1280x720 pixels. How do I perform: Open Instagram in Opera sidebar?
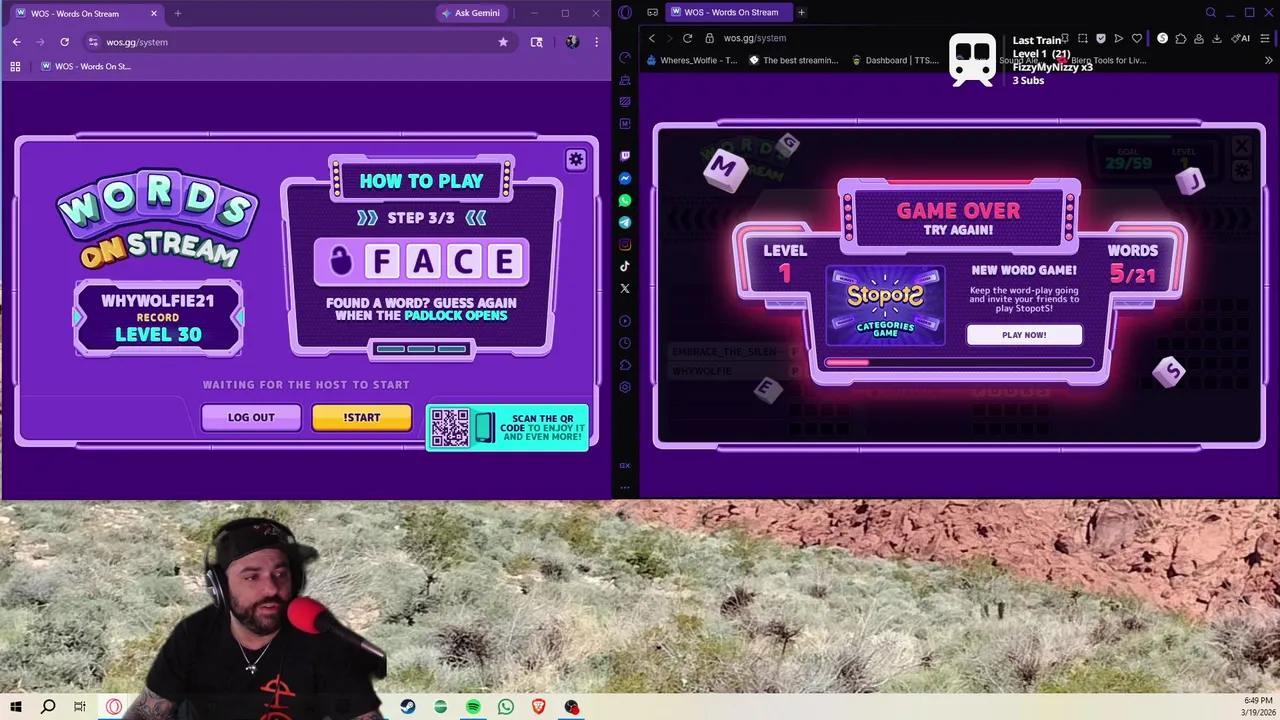coord(625,244)
